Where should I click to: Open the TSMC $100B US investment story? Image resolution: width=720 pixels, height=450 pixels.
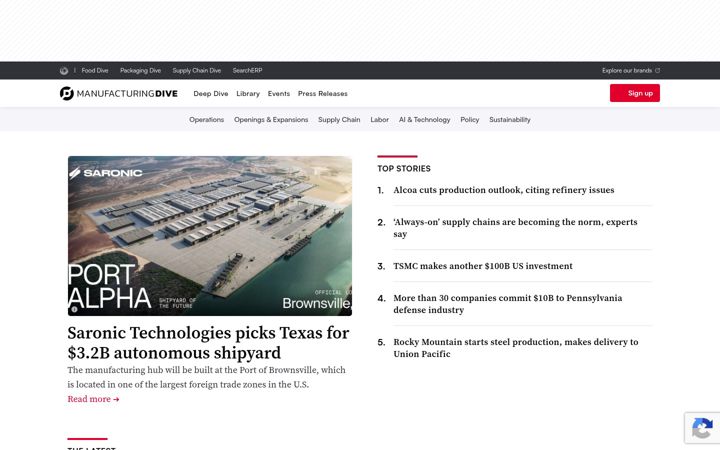(x=483, y=266)
